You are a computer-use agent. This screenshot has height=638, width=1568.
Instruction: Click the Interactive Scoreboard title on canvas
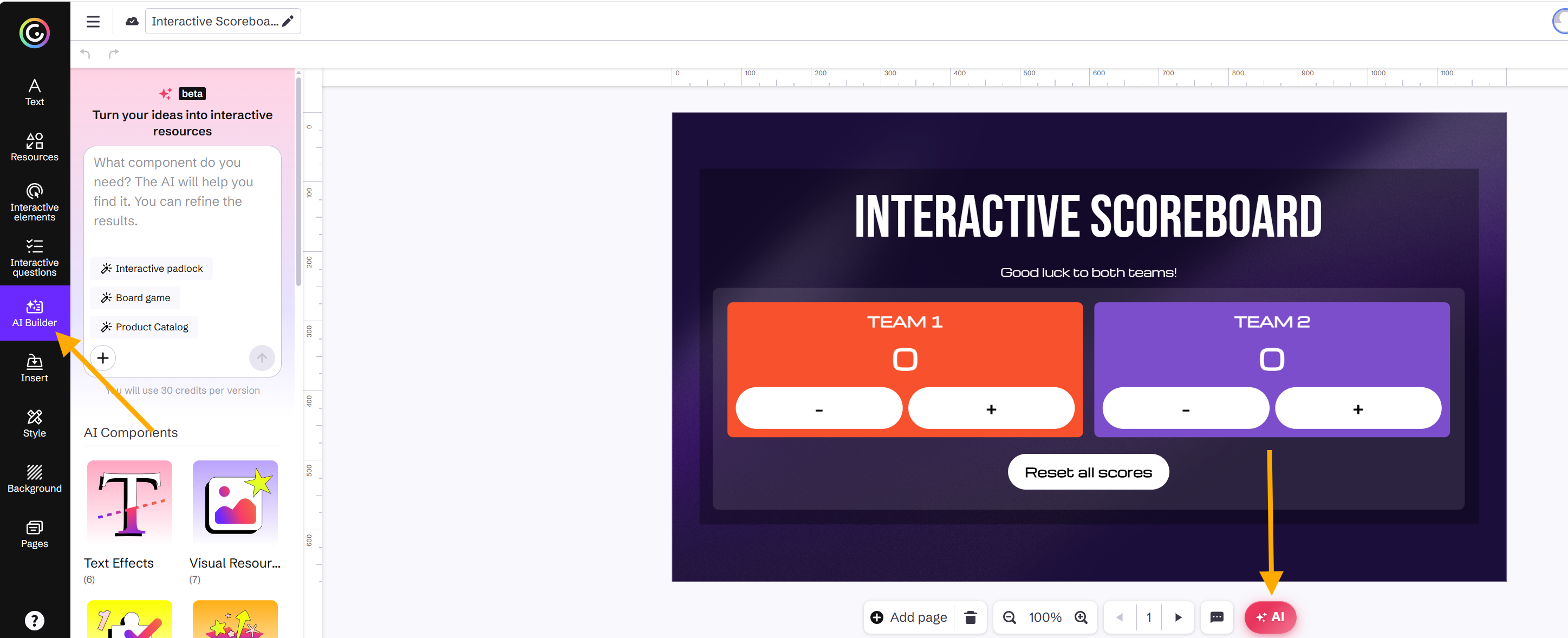pyautogui.click(x=1088, y=217)
